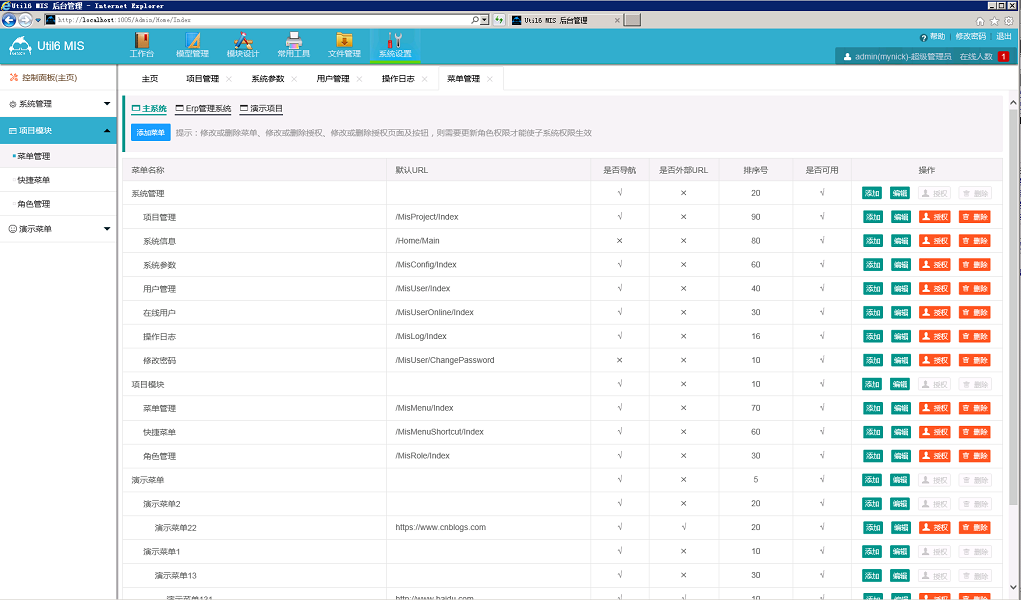Viewport: 1021px width, 600px height.
Task: Click 删除 button for 项目管理 row
Action: 974,217
